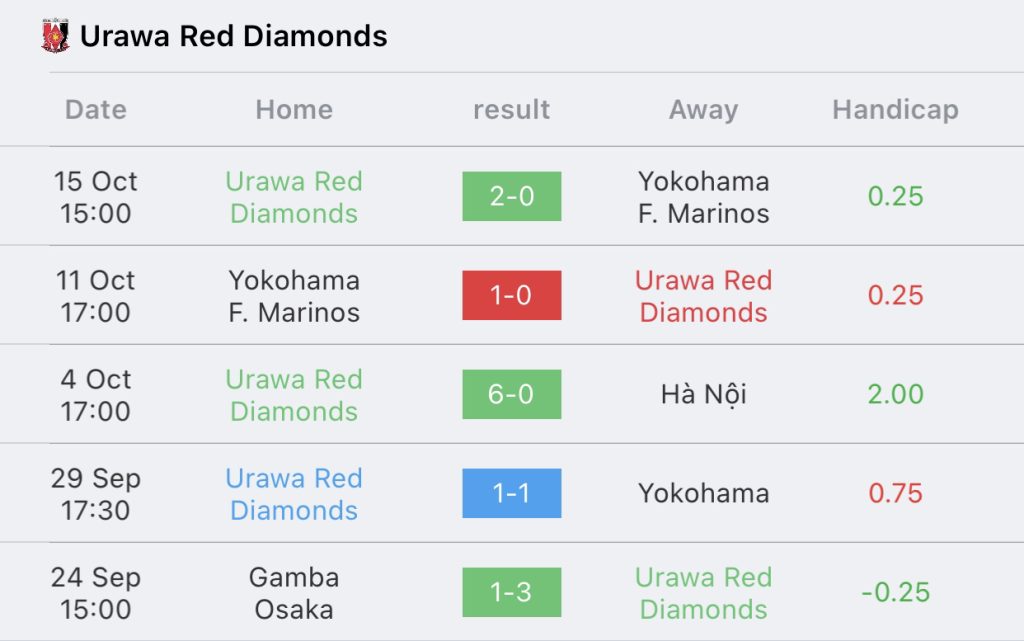The height and width of the screenshot is (641, 1024).
Task: Click the 15 Oct 15:00 match date
Action: pos(95,197)
